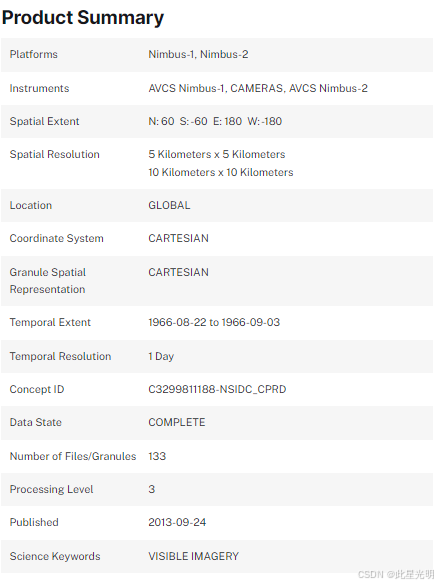Select the Platforms value Nimbus-1, Nimbus-2
Viewport: 438px width, 586px height.
pyautogui.click(x=198, y=55)
